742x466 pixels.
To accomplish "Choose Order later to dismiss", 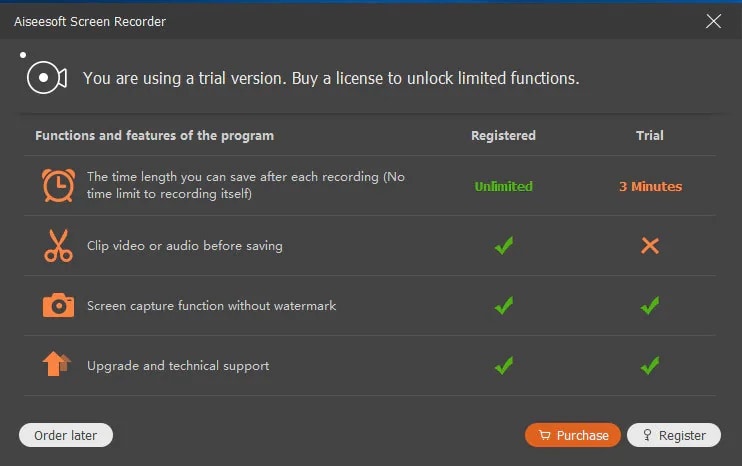I will pos(66,435).
